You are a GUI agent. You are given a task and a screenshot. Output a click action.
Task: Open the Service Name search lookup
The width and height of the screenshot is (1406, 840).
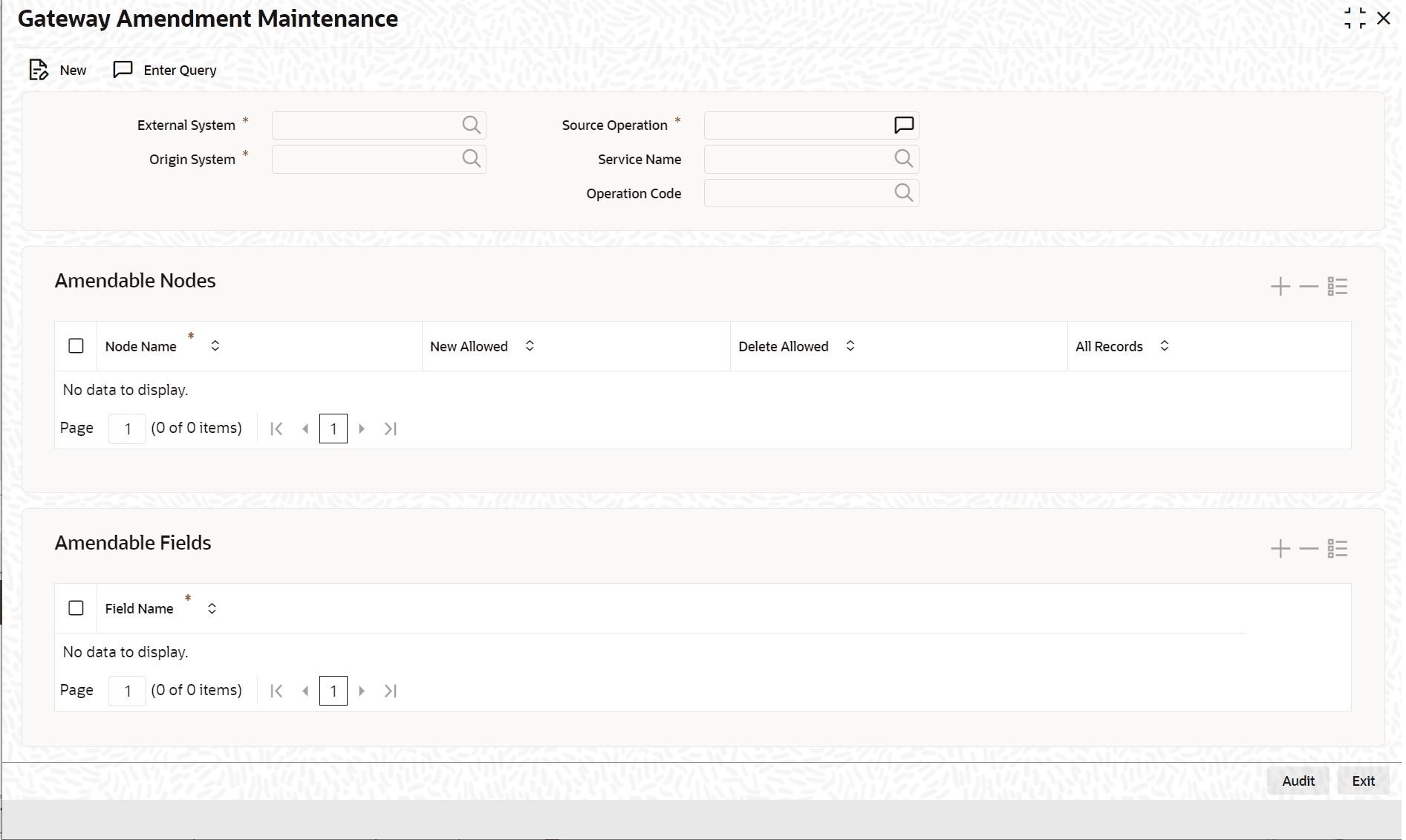tap(903, 158)
